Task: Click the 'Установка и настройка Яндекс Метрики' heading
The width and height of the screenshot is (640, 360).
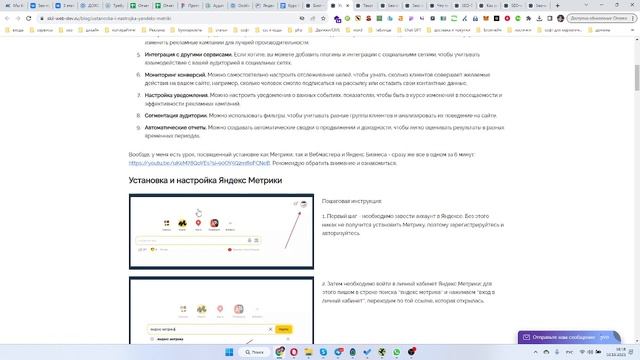Action: pyautogui.click(x=205, y=180)
